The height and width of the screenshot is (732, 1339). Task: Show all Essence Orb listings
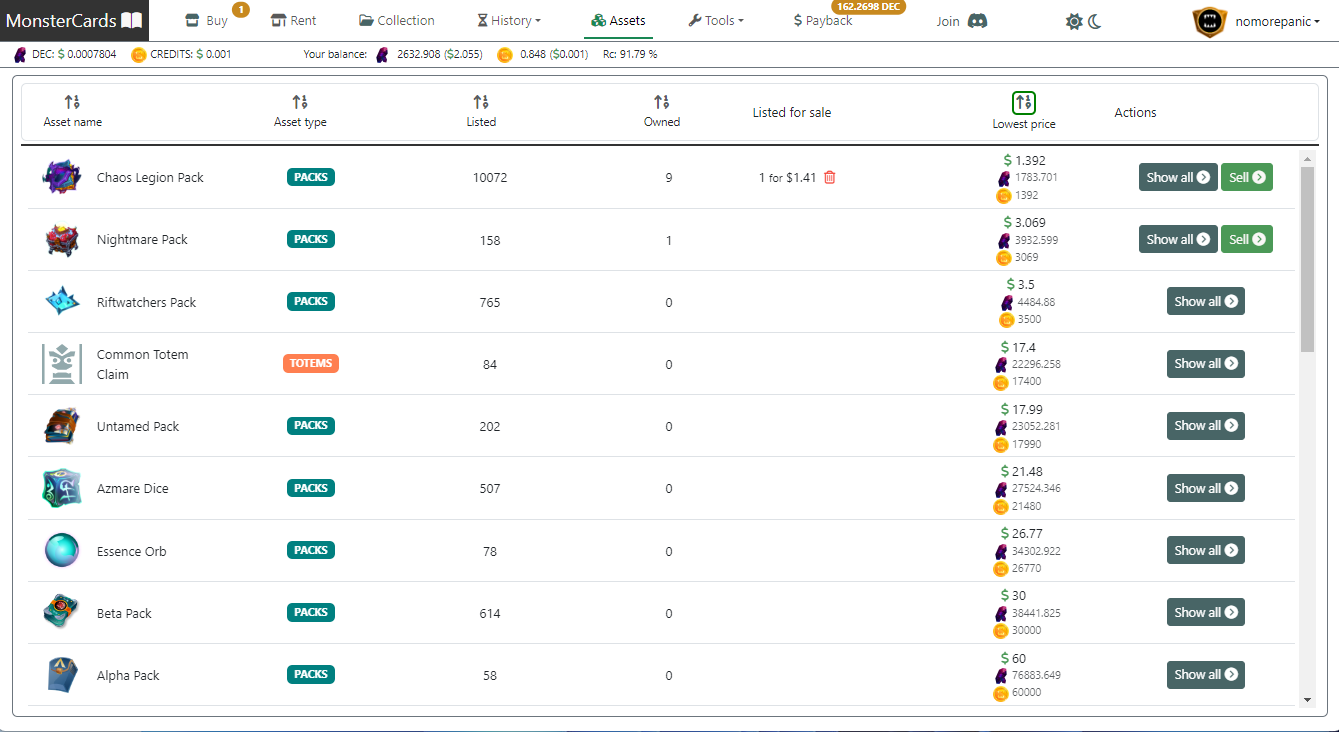pyautogui.click(x=1206, y=550)
